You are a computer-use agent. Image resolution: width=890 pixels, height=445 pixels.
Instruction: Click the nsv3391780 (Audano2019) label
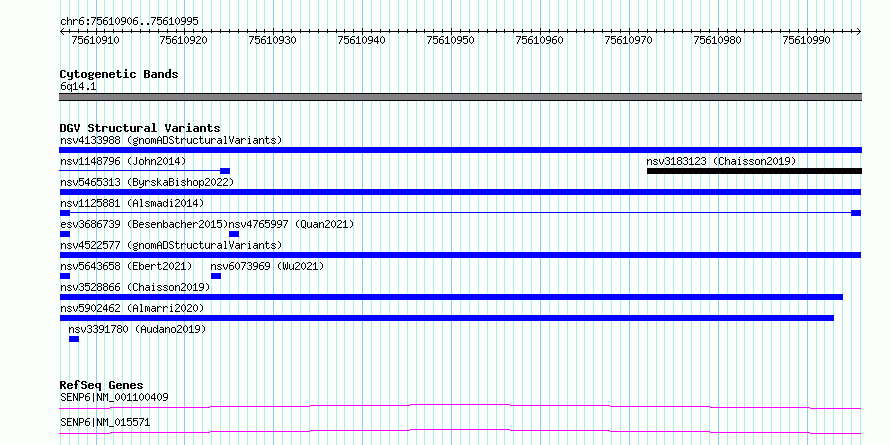pyautogui.click(x=137, y=329)
